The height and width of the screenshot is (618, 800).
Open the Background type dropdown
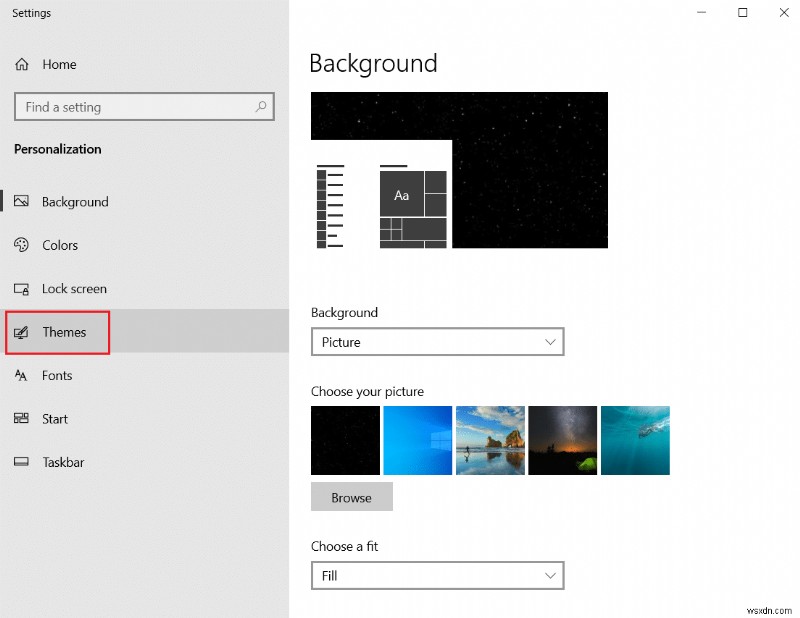(x=438, y=341)
